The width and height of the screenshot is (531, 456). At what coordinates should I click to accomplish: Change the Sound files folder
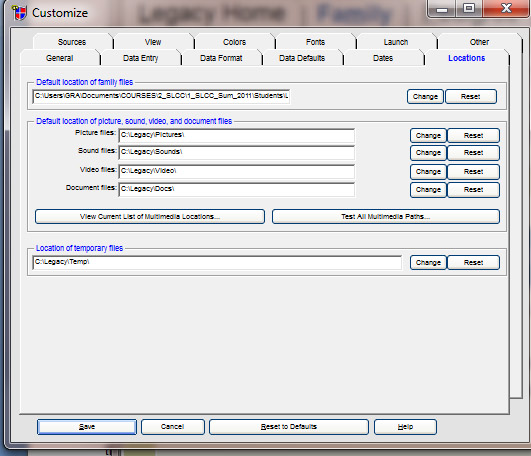[428, 153]
